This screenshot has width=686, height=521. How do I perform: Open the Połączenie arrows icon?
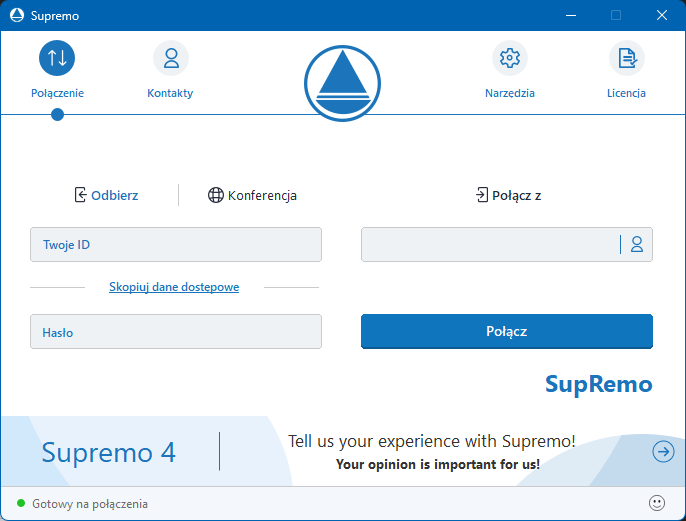[57, 58]
